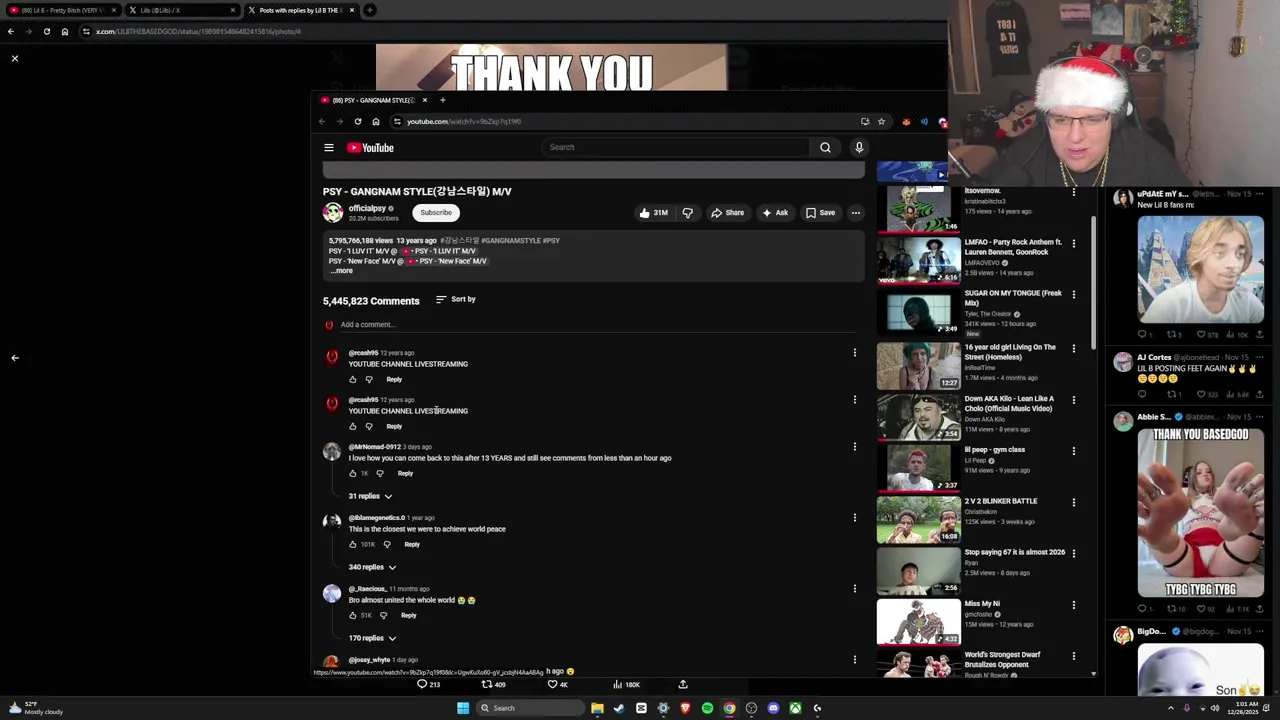This screenshot has width=1280, height=720.
Task: Like the X post (4K likes)
Action: pos(557,685)
